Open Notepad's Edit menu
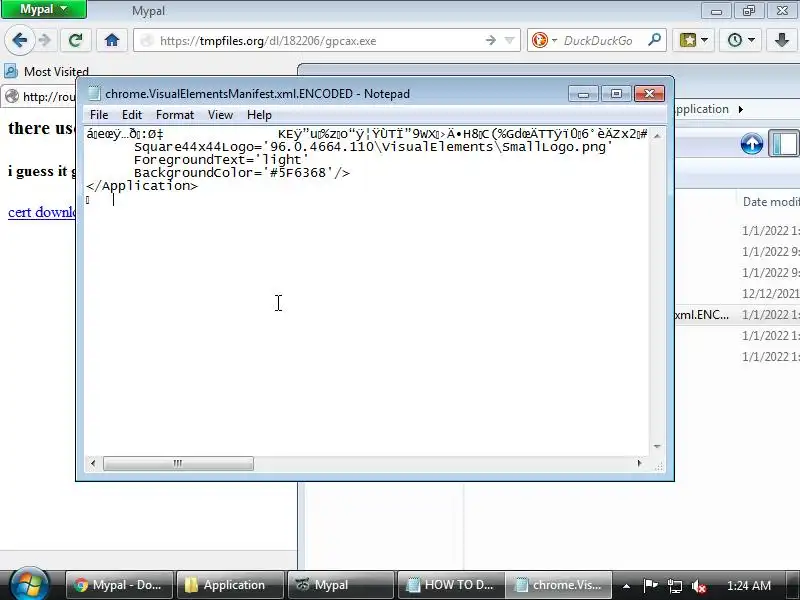The width and height of the screenshot is (800, 600). [x=132, y=115]
